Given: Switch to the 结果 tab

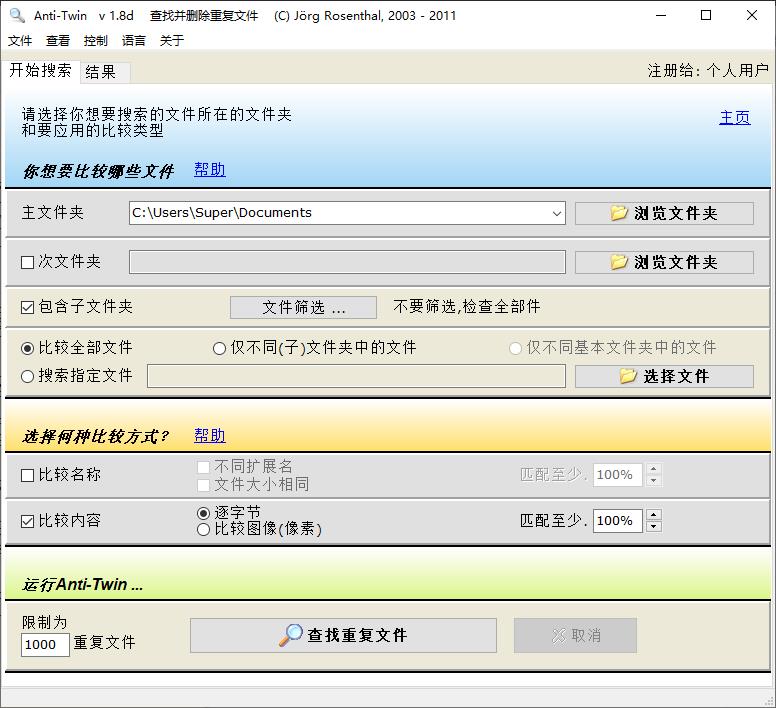Looking at the screenshot, I should (x=104, y=72).
